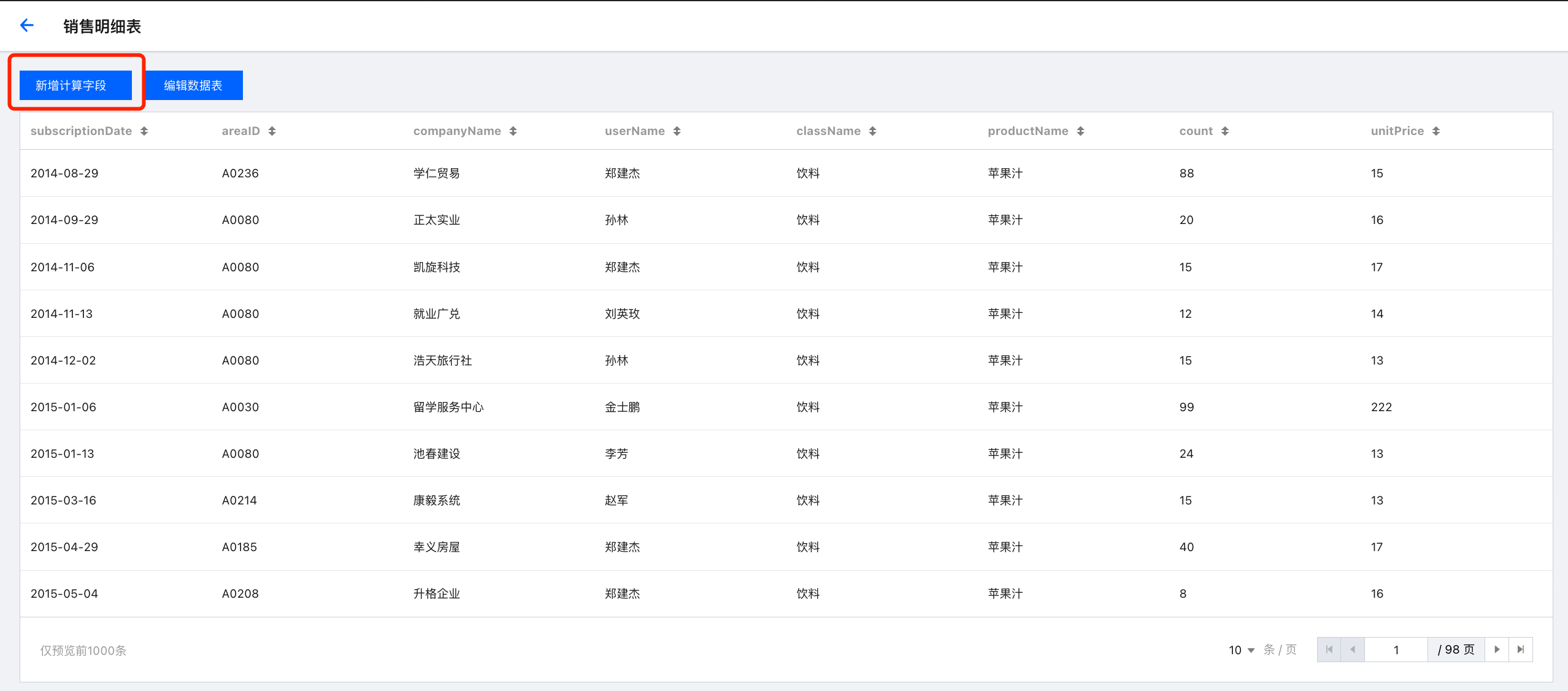
Task: Open the rows-per-page dropdown showing 10
Action: pos(1242,650)
